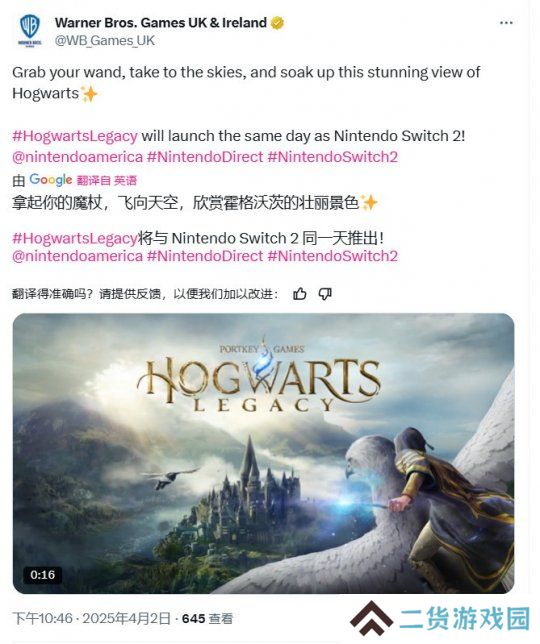This screenshot has width=540, height=644.
Task: Click the sparkles emoji after Hogwarts
Action: point(89,94)
